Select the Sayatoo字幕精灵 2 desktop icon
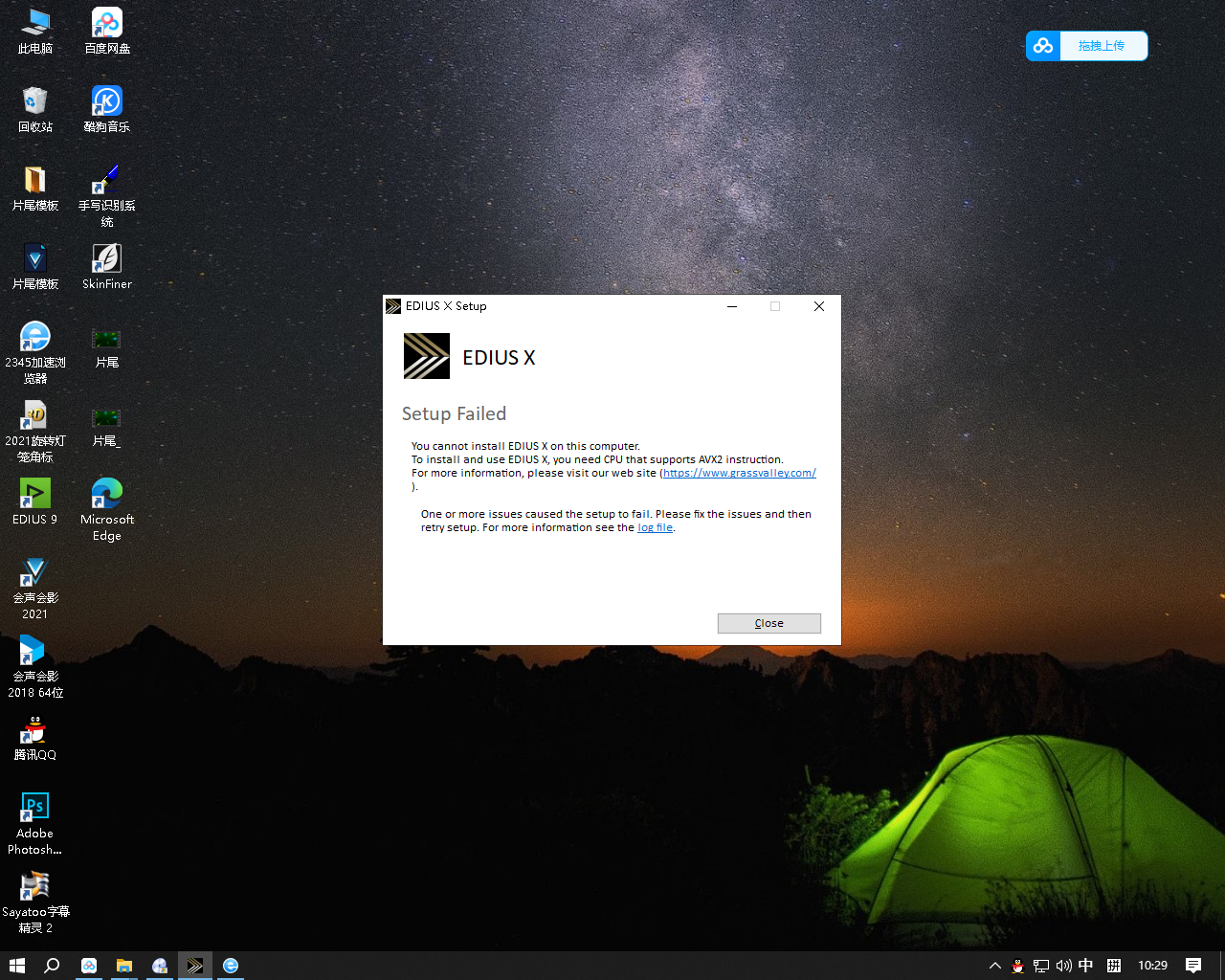This screenshot has width=1225, height=980. pos(35,902)
